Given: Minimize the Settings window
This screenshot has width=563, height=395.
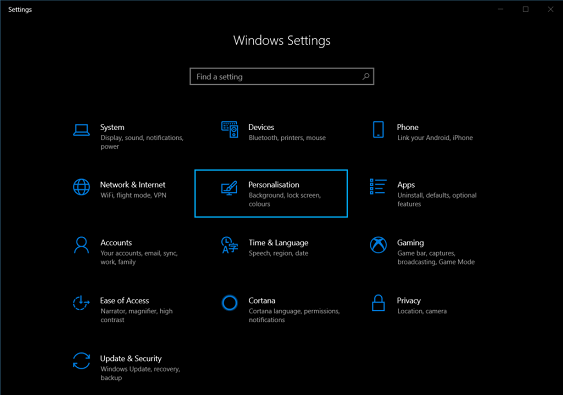Looking at the screenshot, I should pyautogui.click(x=501, y=9).
